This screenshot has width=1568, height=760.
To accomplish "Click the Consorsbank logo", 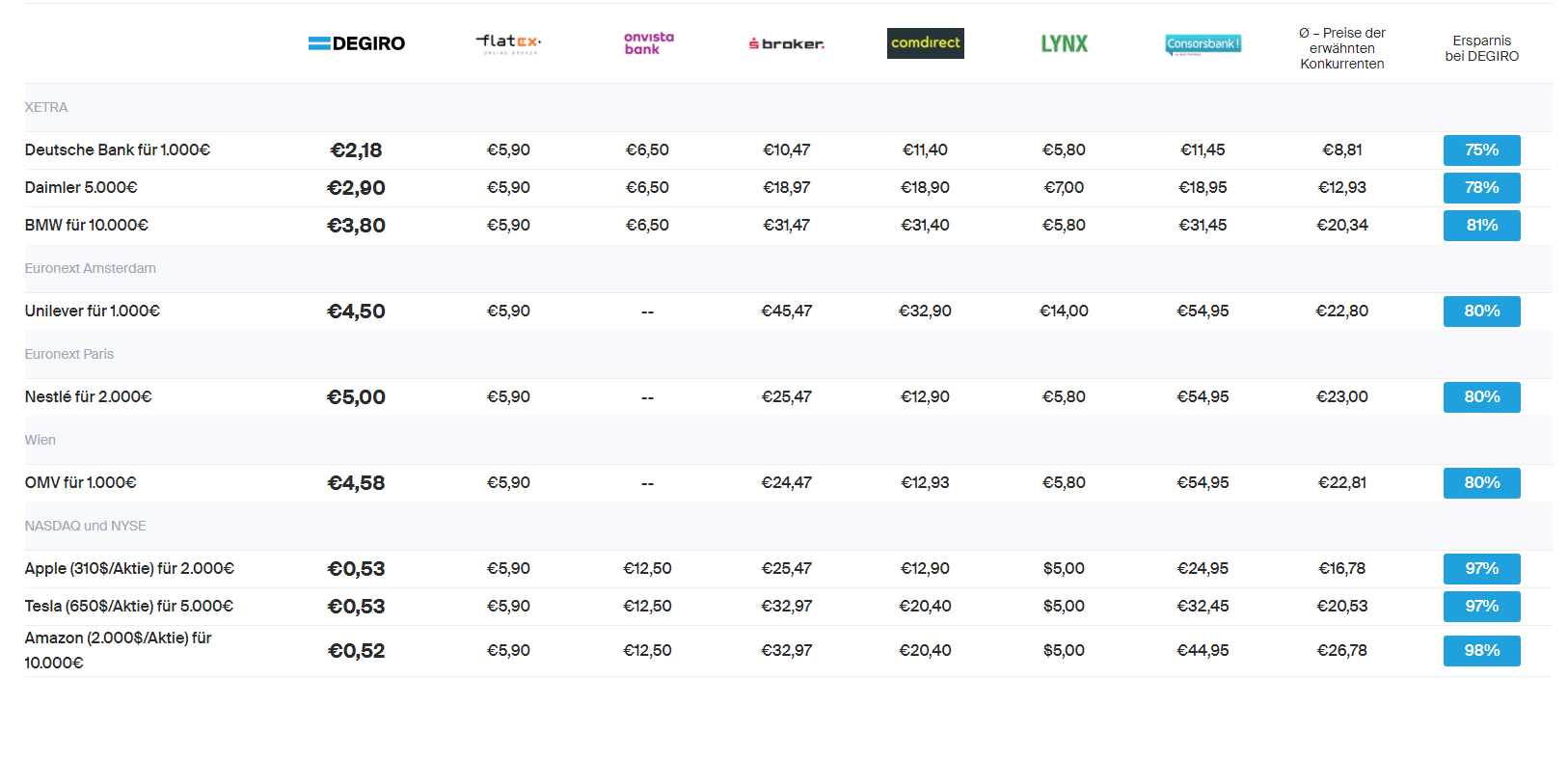I will (1203, 44).
